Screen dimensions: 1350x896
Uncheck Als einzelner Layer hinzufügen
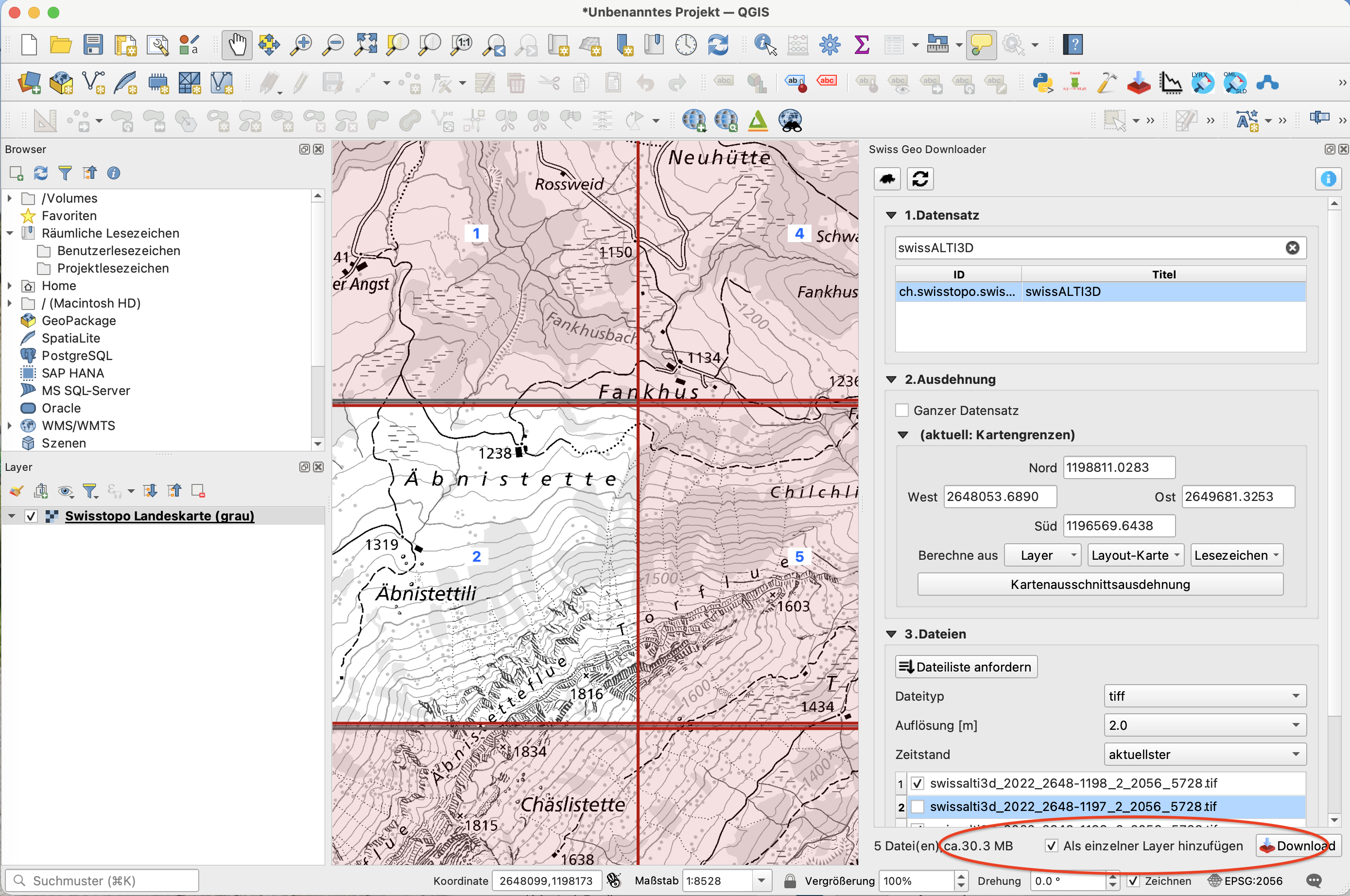coord(1051,846)
